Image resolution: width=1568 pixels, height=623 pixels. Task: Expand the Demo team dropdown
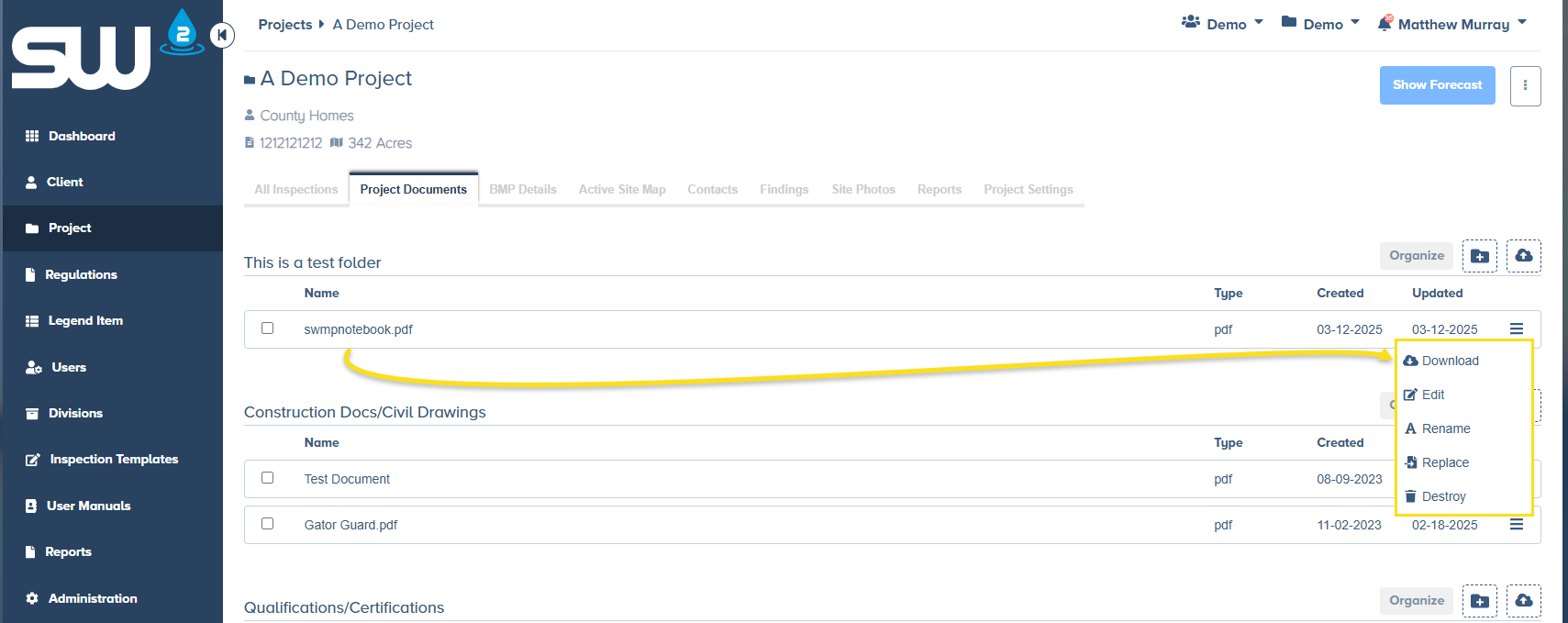(1222, 24)
